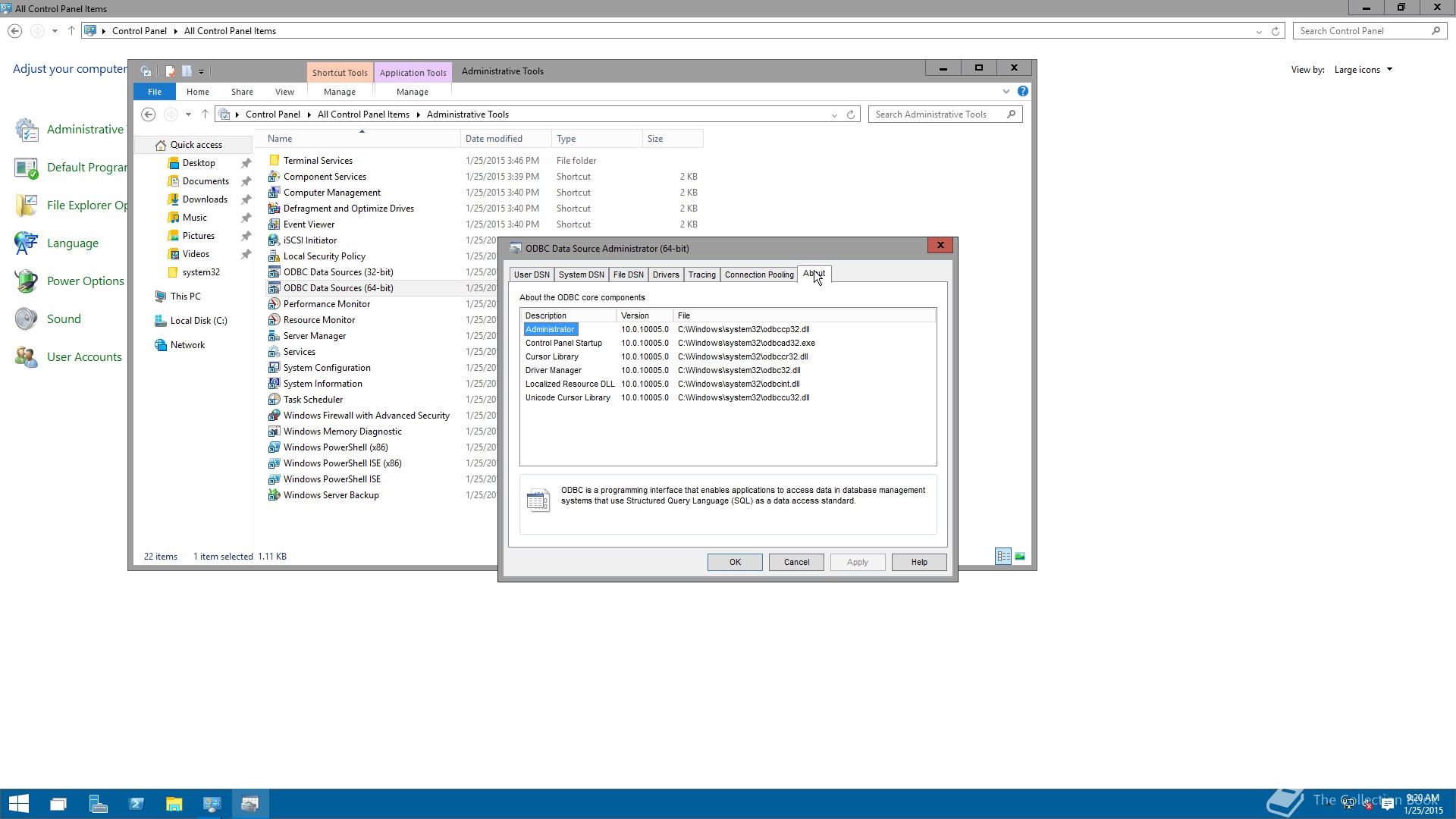Switch to Drivers tab

[666, 275]
